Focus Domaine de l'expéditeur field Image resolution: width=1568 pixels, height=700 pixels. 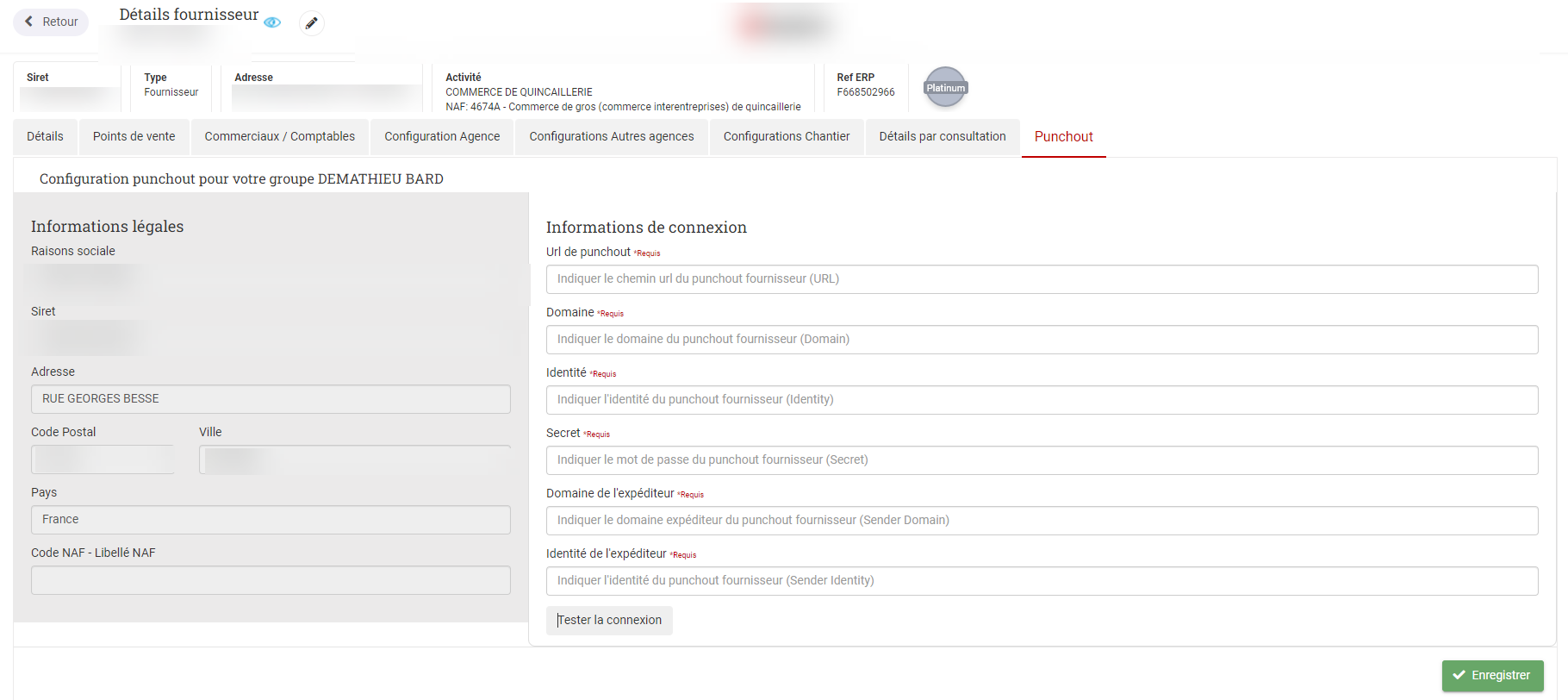pos(1042,521)
